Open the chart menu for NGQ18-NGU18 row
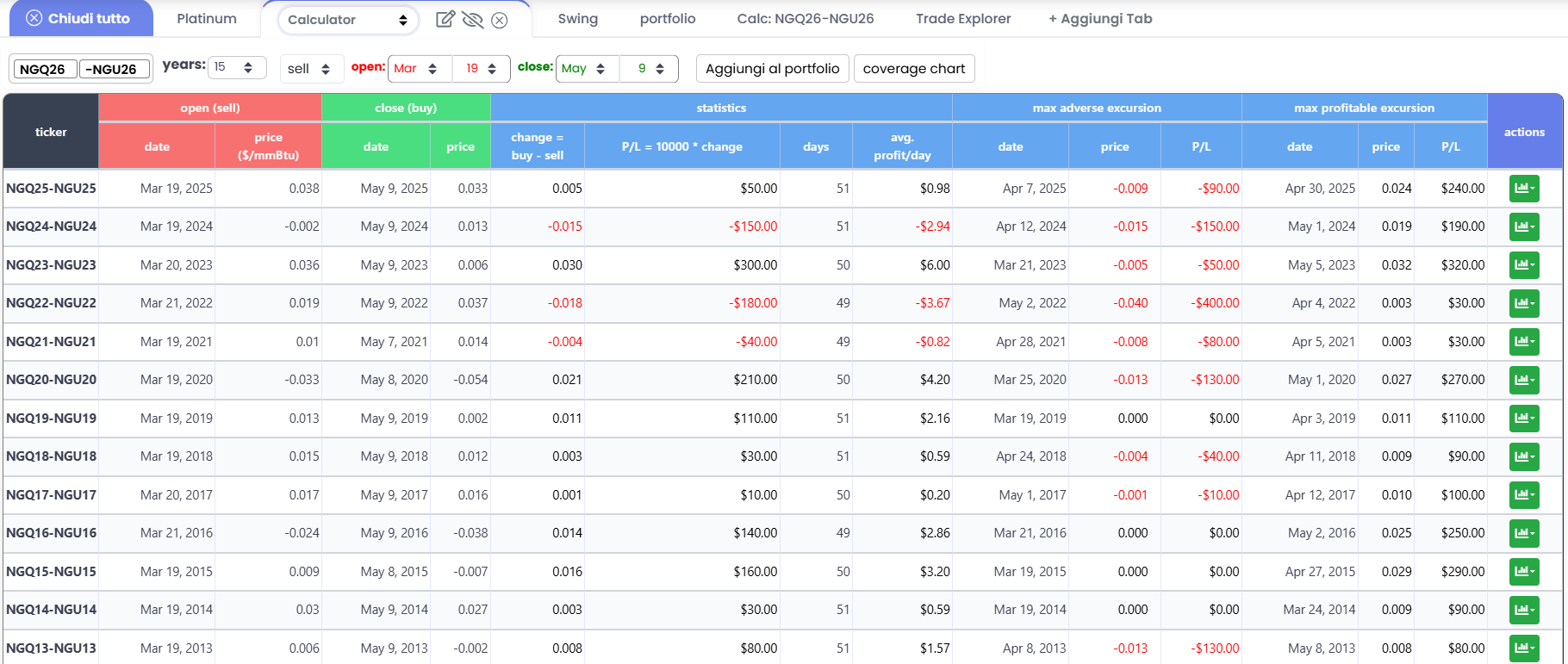1568x664 pixels. click(x=1524, y=456)
